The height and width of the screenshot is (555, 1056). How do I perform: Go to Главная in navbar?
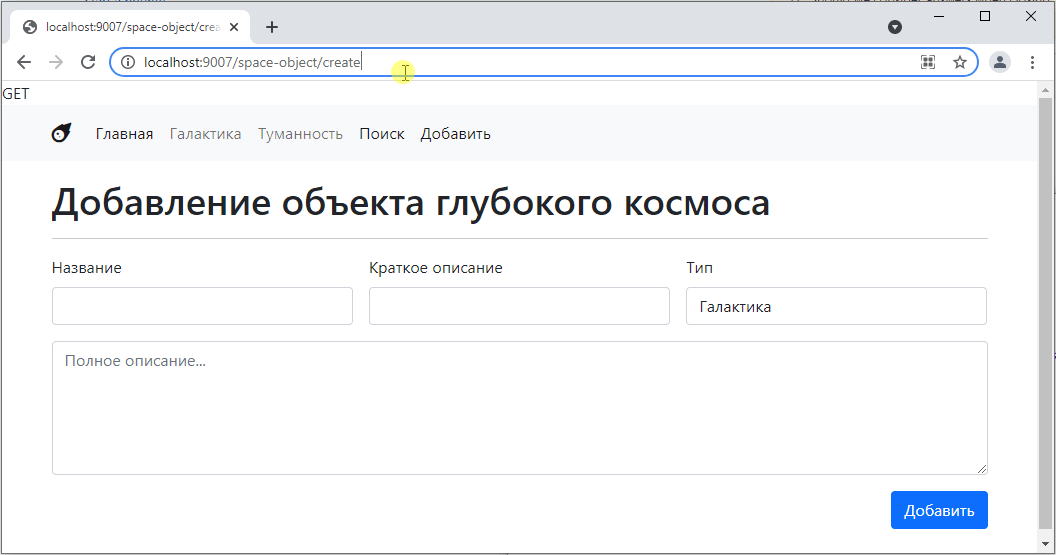(124, 134)
